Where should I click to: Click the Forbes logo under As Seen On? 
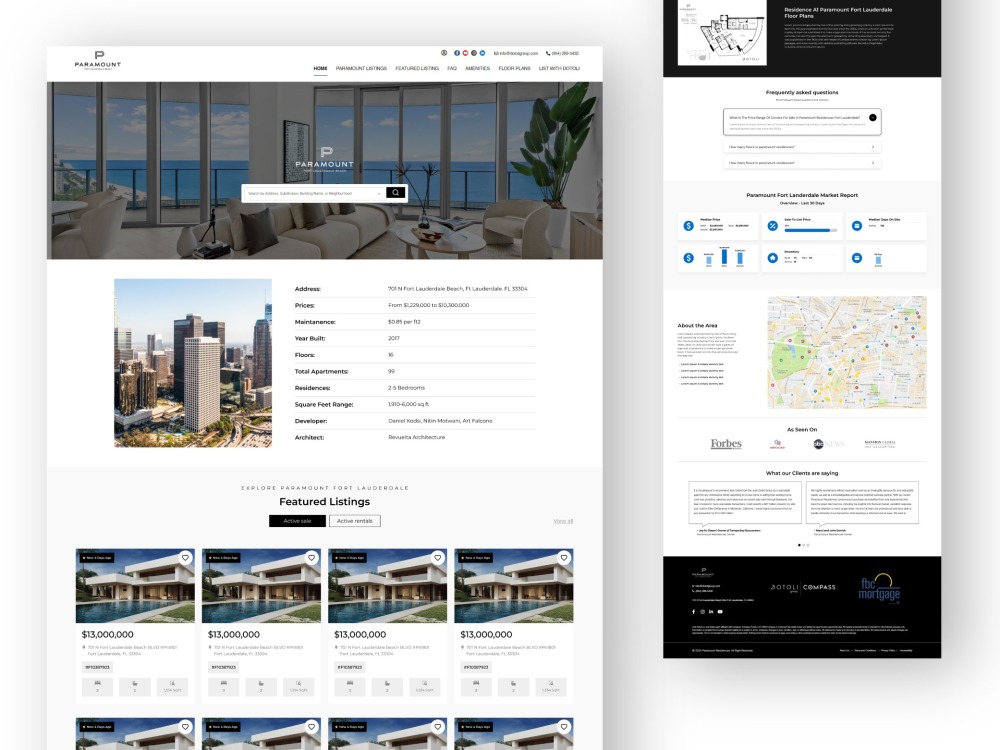726,444
